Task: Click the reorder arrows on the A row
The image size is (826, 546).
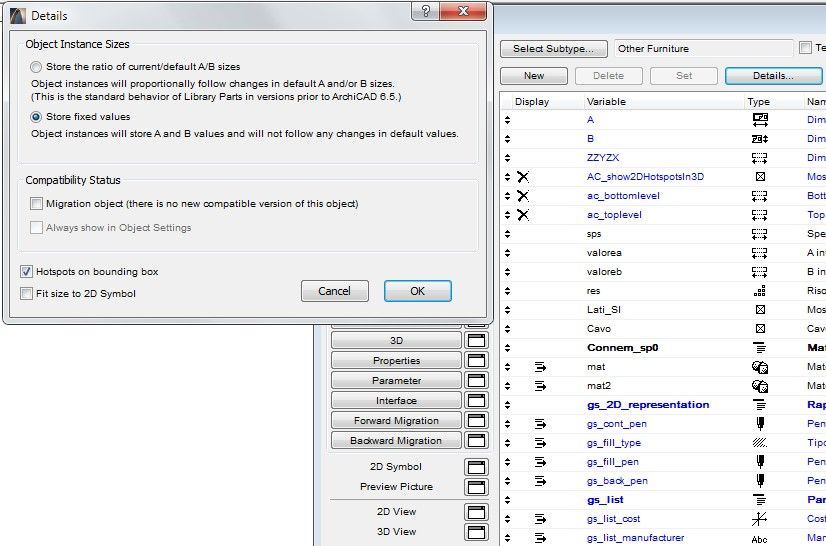Action: [507, 120]
